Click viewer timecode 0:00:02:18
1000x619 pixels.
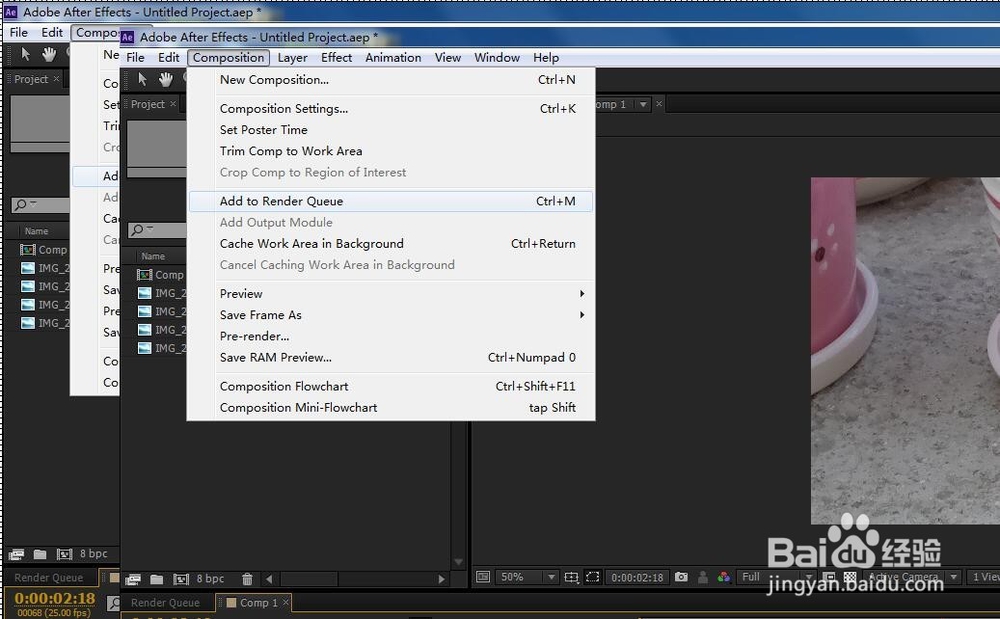(636, 578)
